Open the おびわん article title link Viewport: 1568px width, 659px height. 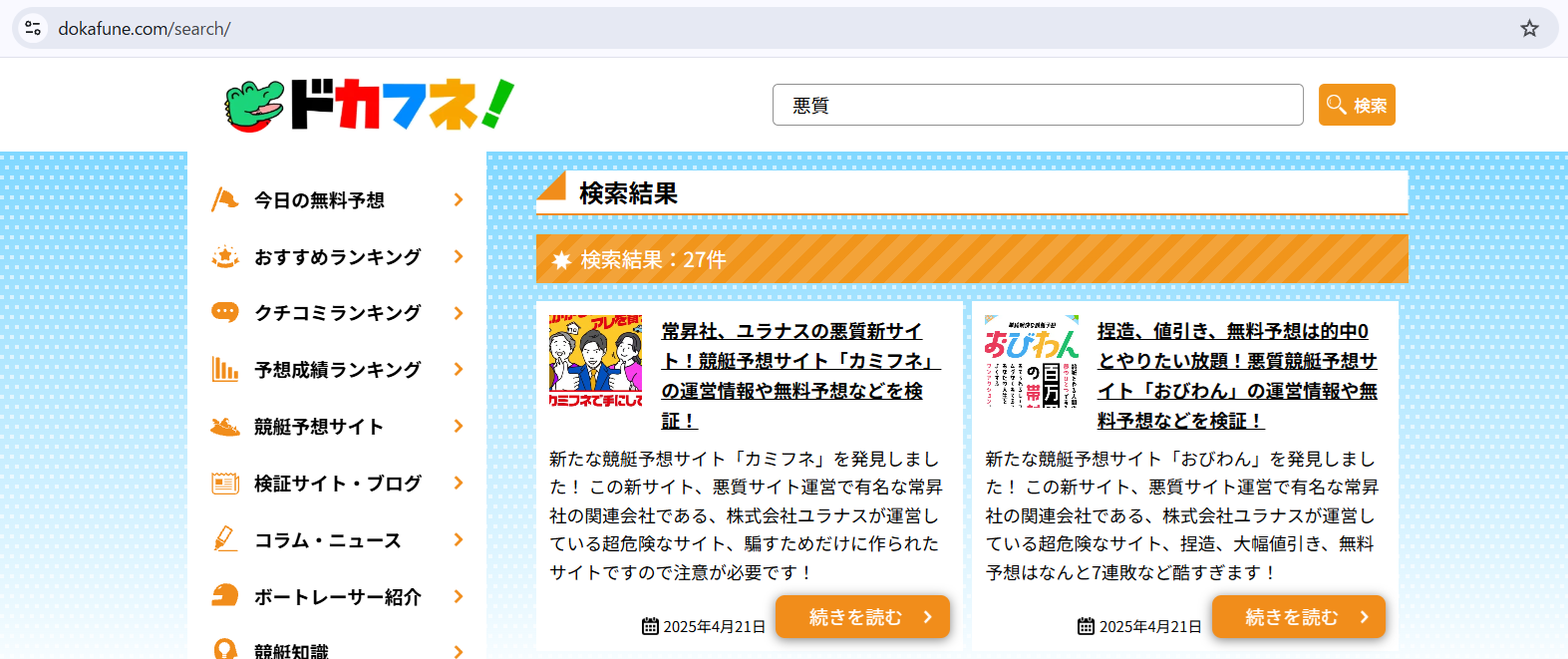click(x=1236, y=376)
